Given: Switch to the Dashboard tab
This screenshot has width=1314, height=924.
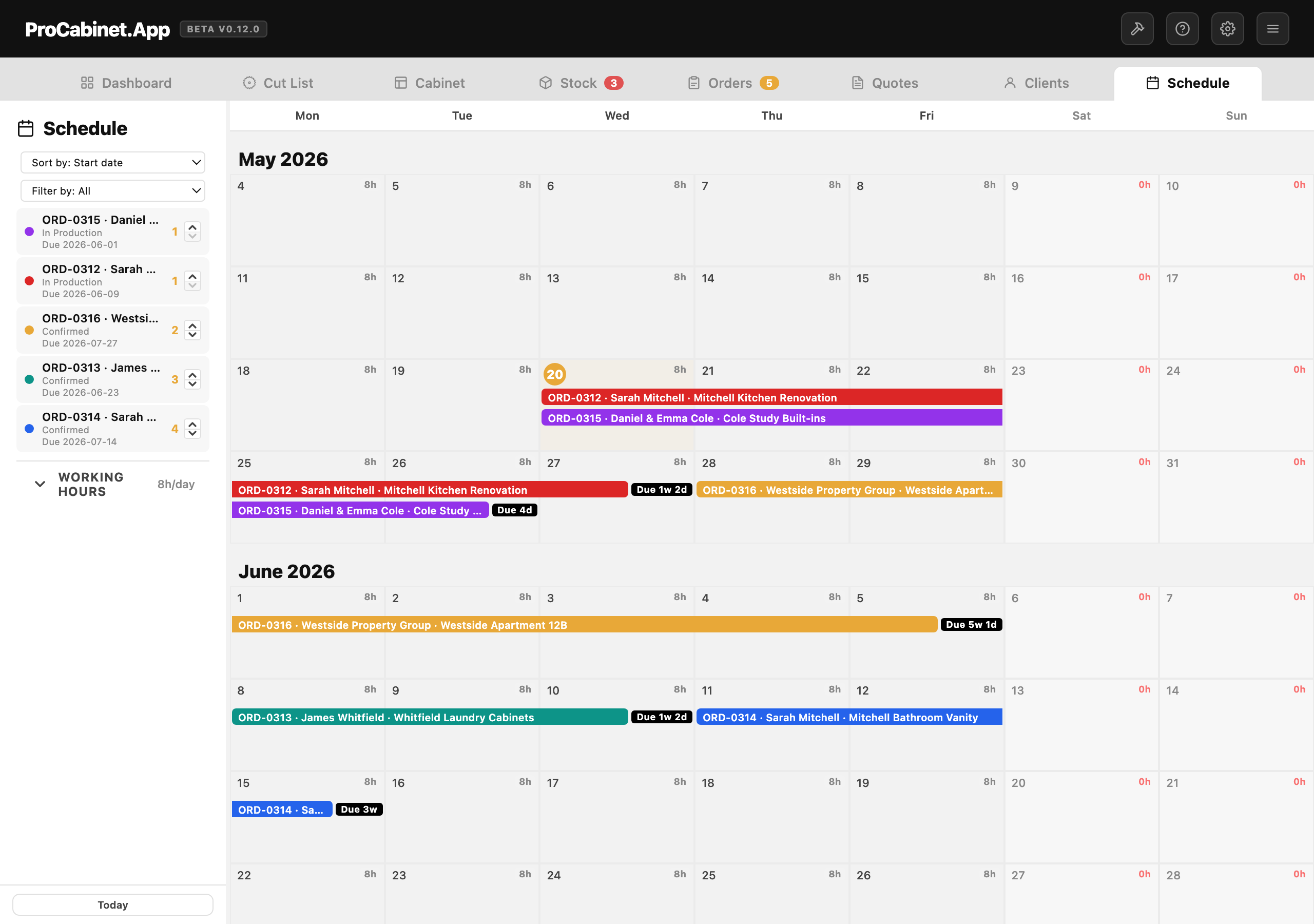Looking at the screenshot, I should [x=126, y=83].
